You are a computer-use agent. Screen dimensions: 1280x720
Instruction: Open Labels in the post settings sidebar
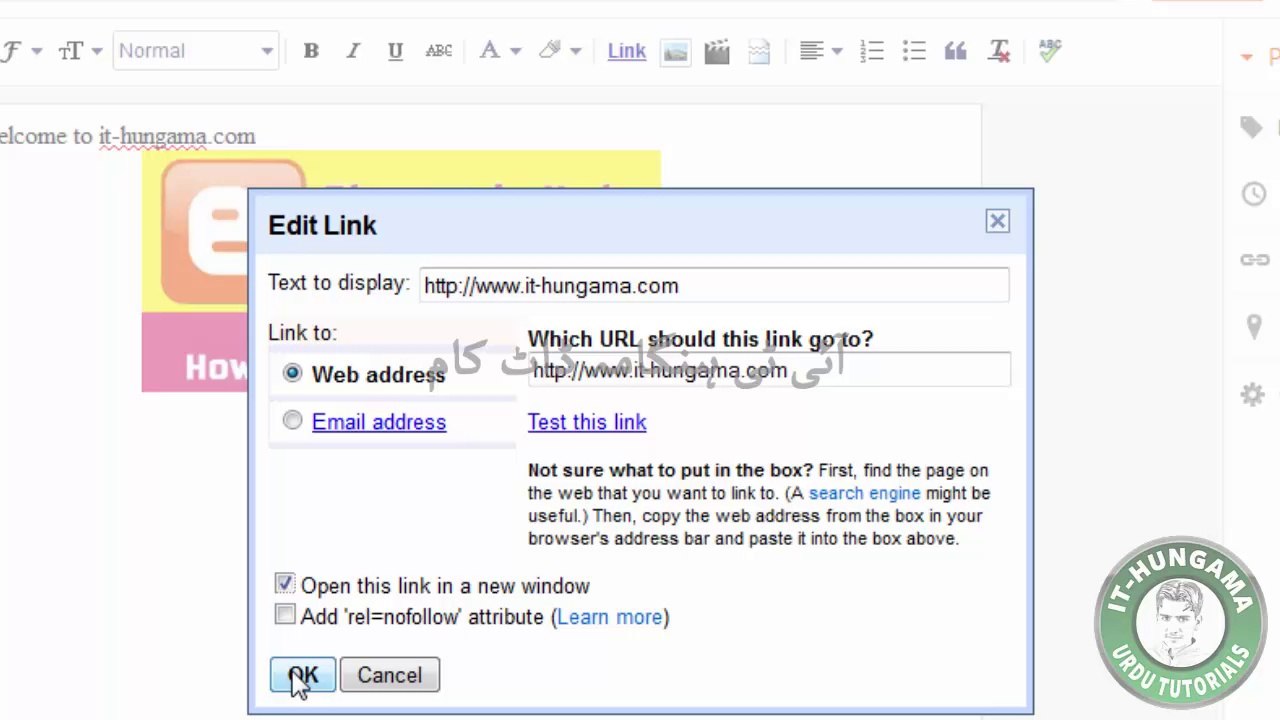tap(1252, 127)
